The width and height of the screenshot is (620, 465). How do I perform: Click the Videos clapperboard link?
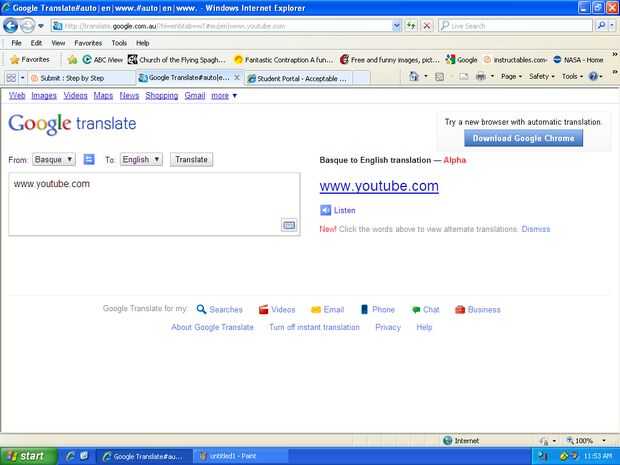[277, 309]
